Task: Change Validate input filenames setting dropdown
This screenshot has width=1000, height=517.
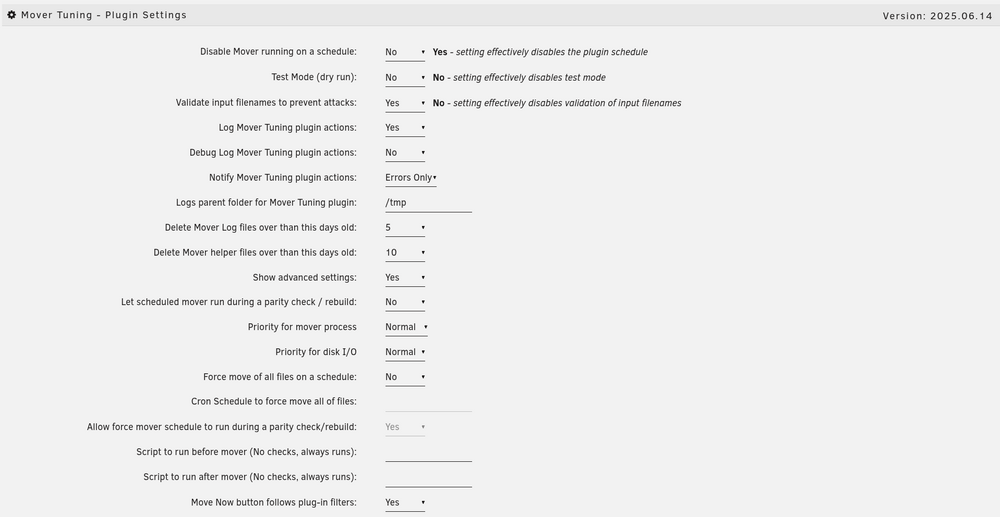Action: pos(405,103)
